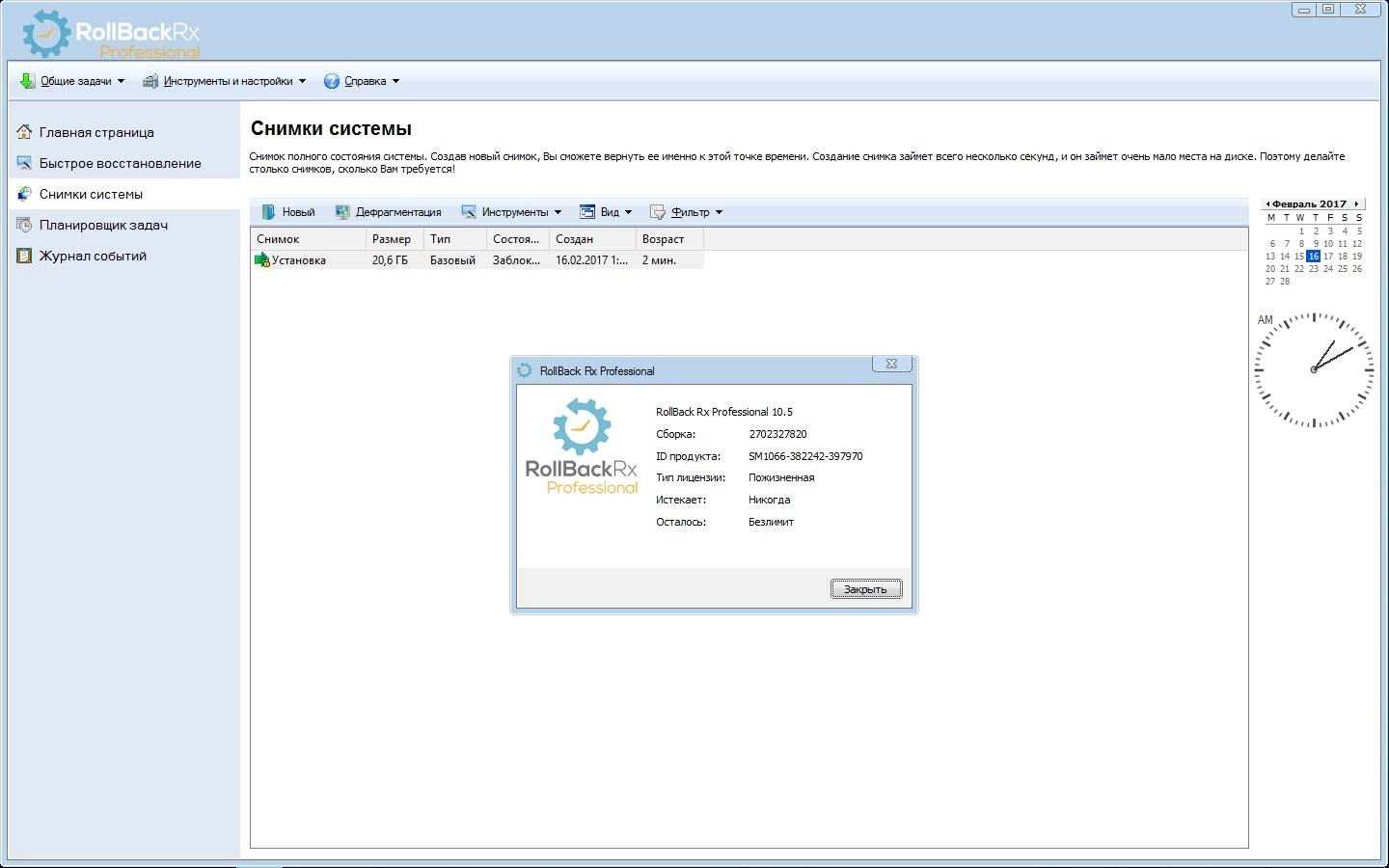Image resolution: width=1389 pixels, height=868 pixels.
Task: Go to previous month in calendar
Action: pyautogui.click(x=1267, y=203)
